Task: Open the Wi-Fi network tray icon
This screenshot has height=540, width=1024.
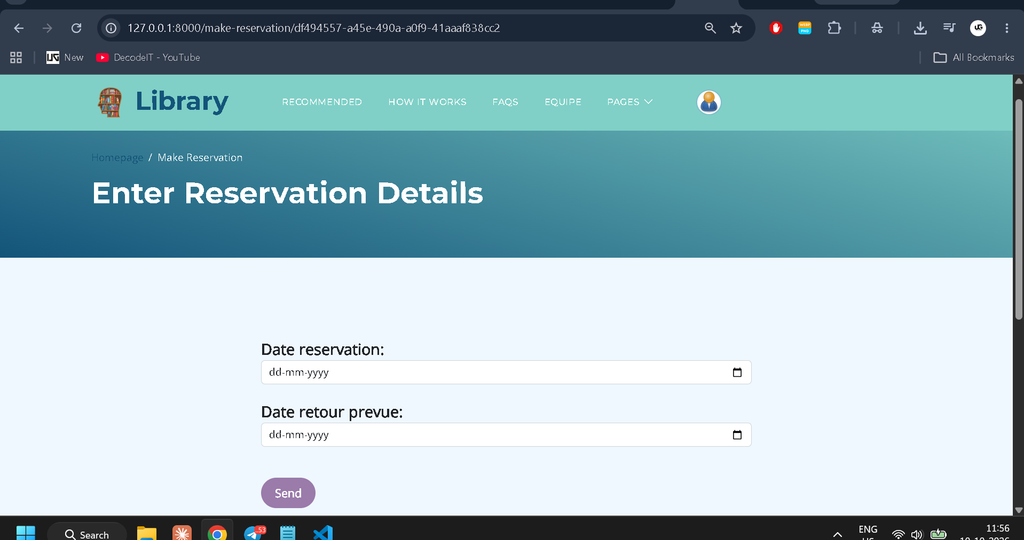Action: pos(899,534)
